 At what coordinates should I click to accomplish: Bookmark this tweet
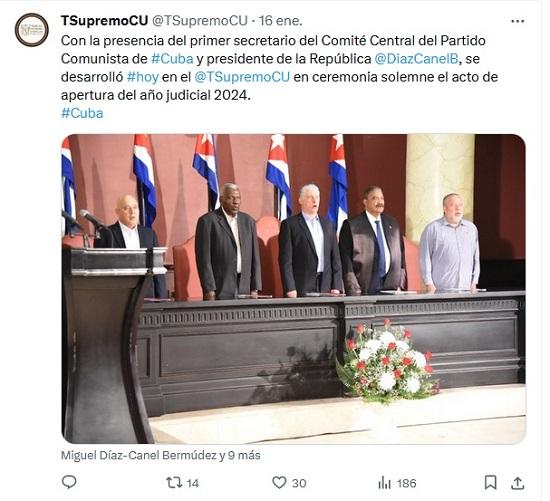pyautogui.click(x=490, y=482)
